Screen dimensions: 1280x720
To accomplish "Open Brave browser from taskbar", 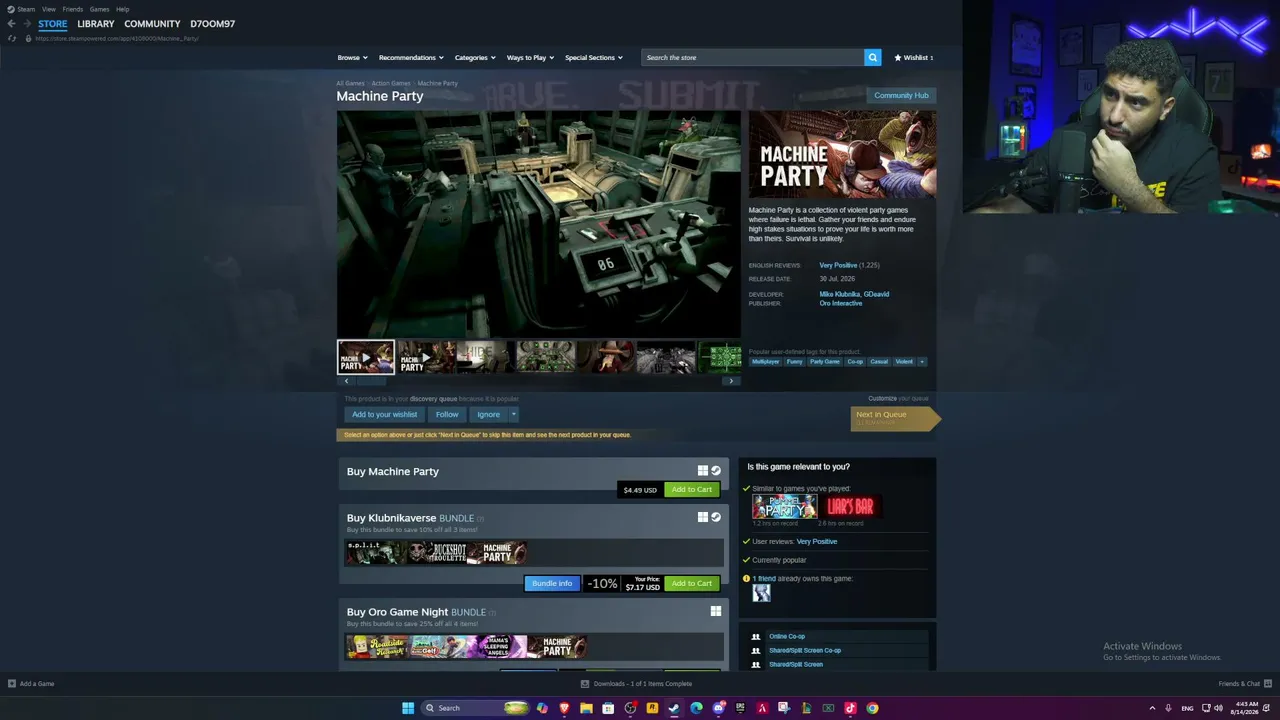I will coord(564,708).
